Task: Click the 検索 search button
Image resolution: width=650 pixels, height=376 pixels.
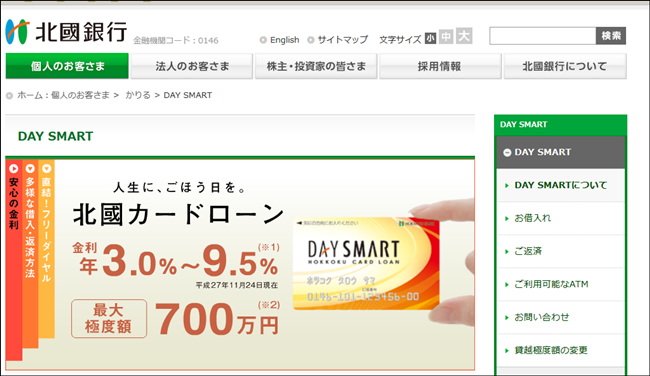Action: point(611,36)
